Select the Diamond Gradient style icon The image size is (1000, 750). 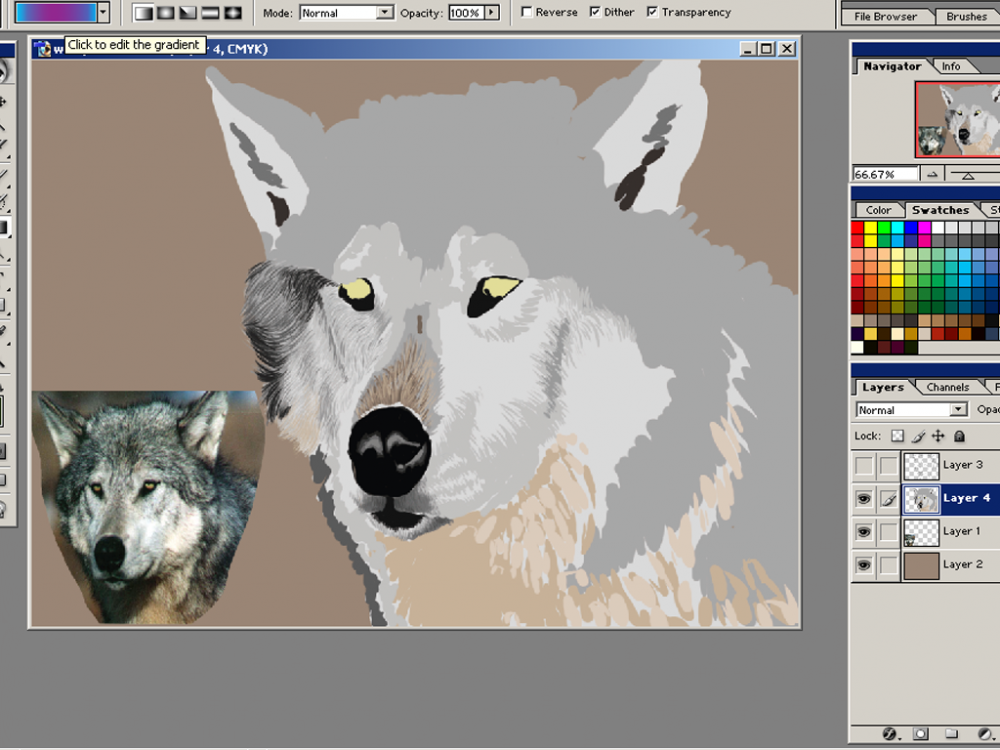pos(232,12)
